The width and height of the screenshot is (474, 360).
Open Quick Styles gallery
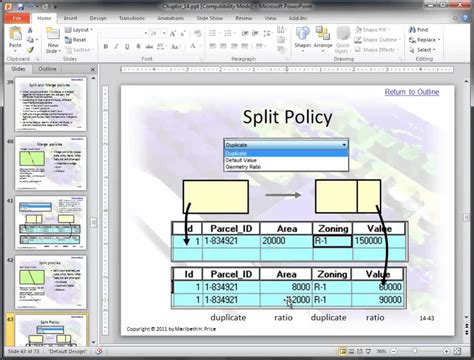coord(342,39)
